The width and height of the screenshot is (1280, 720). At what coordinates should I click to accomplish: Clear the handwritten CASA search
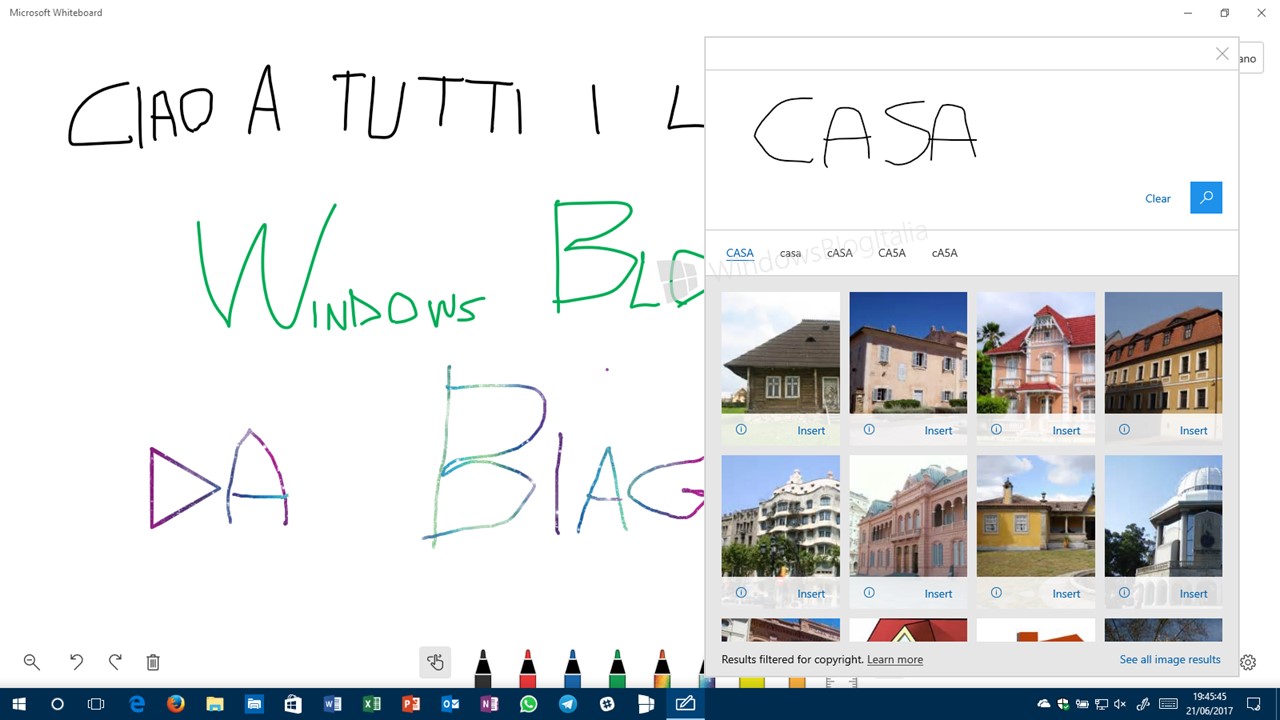[1157, 199]
